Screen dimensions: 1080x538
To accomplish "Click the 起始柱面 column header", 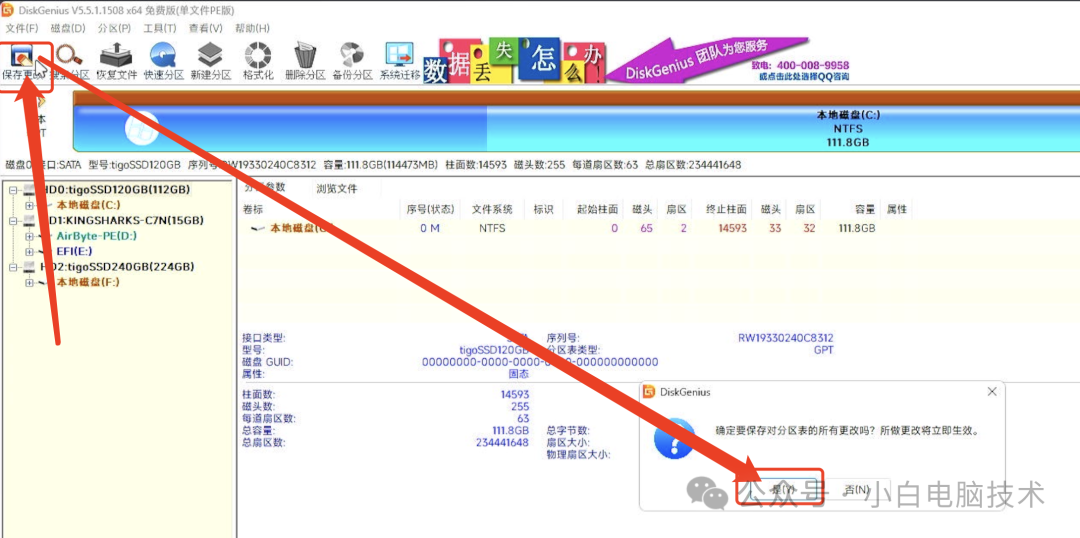I will (x=596, y=209).
